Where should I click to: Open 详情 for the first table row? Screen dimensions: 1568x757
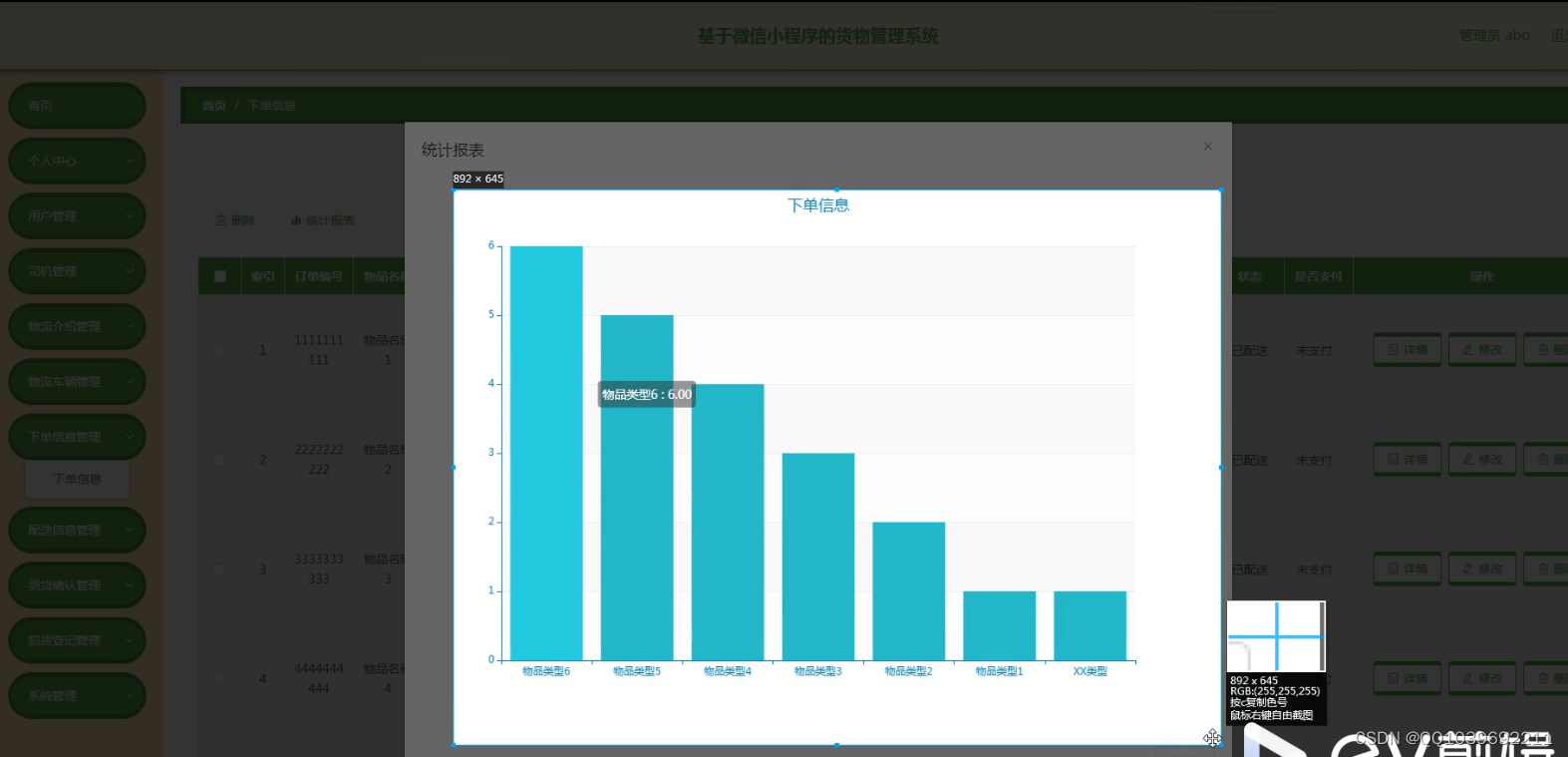[x=1407, y=350]
